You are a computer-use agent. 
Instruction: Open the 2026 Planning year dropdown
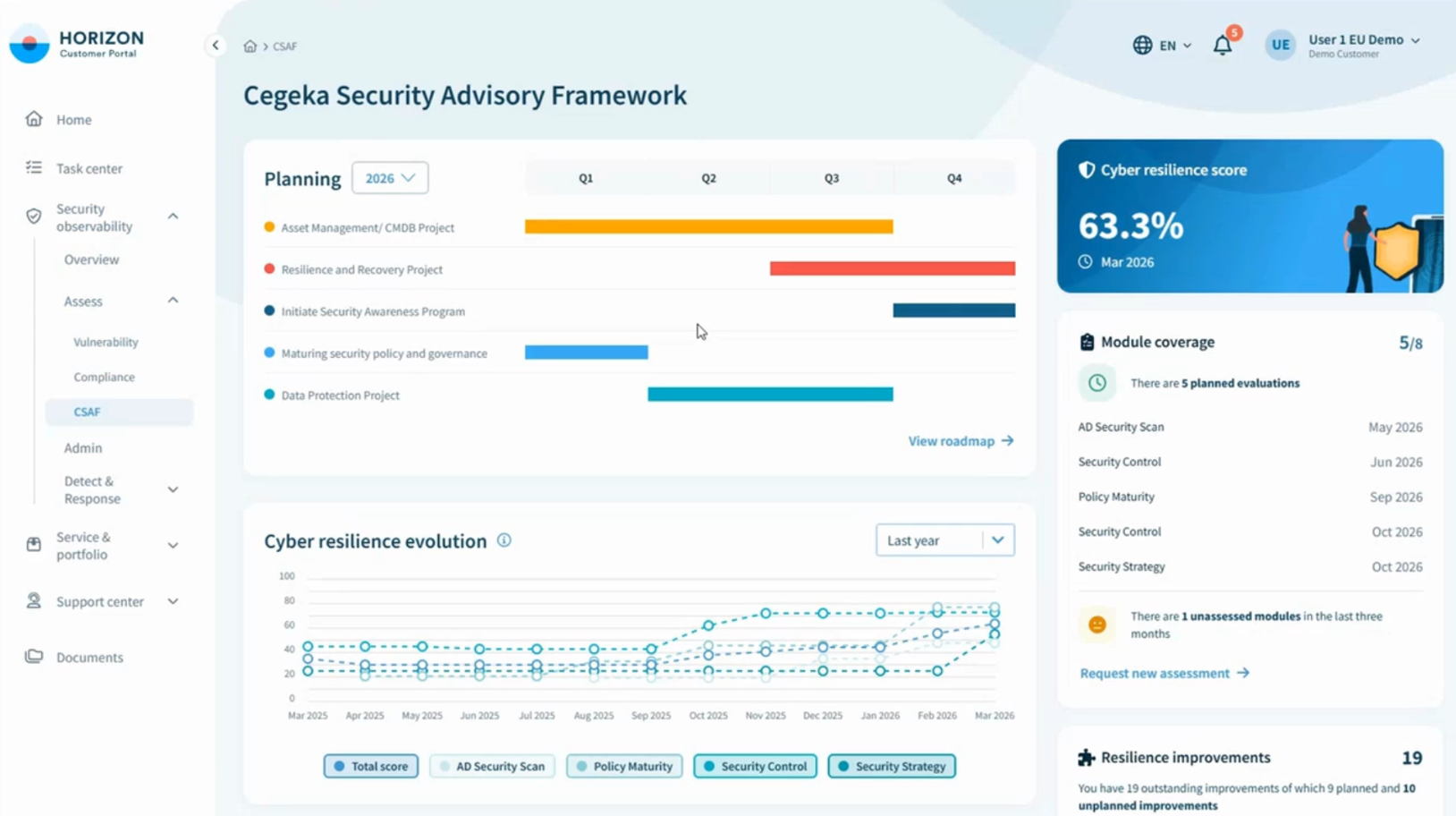(x=390, y=177)
